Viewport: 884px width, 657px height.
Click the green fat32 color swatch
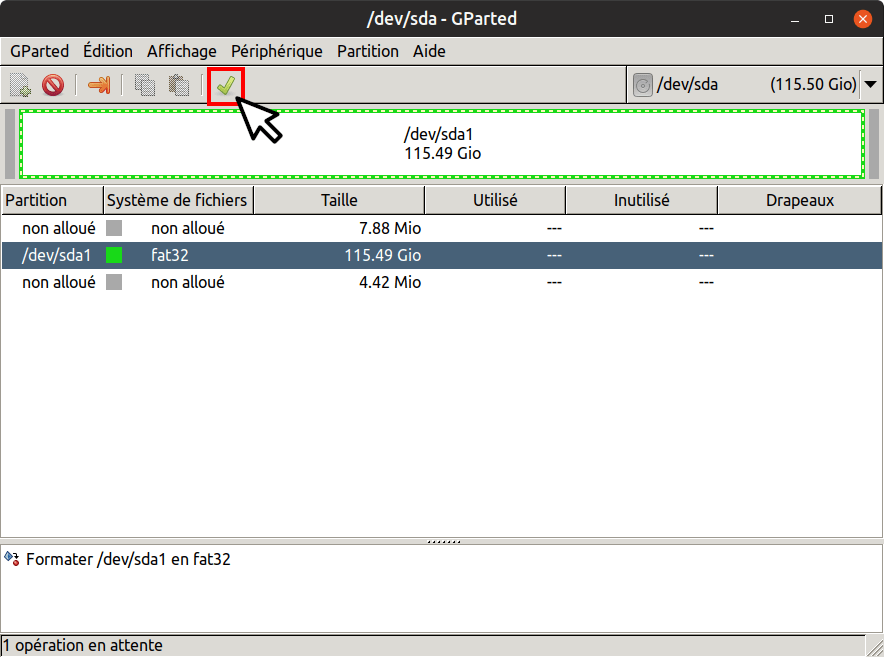(114, 255)
